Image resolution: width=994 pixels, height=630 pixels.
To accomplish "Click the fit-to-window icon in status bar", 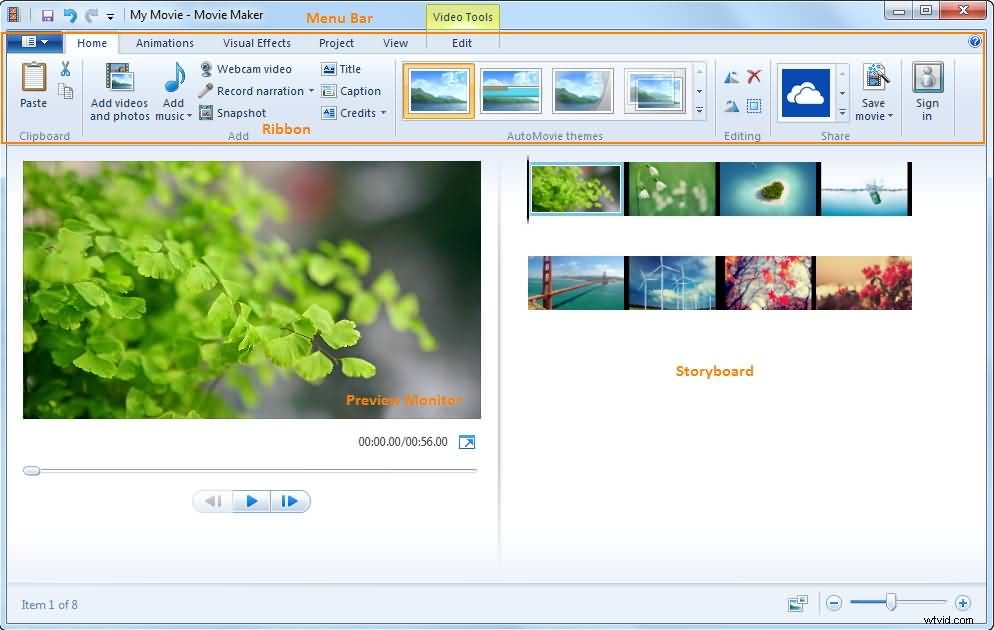I will coord(797,604).
